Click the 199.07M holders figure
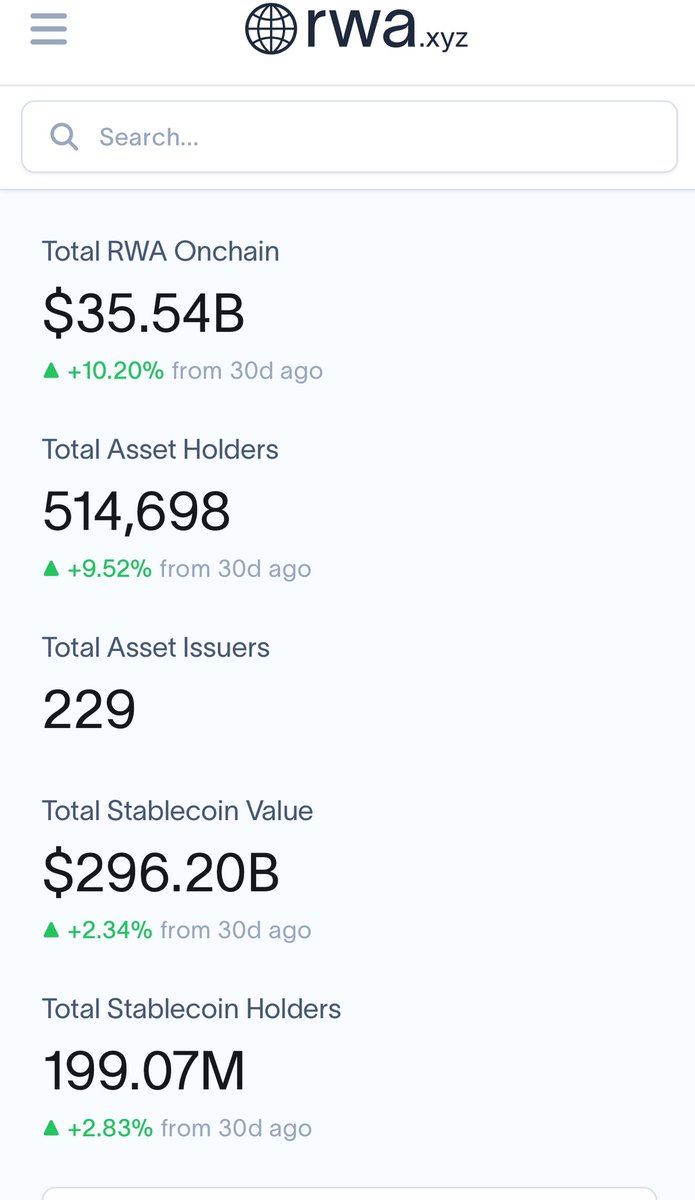The height and width of the screenshot is (1200, 695). 143,1071
